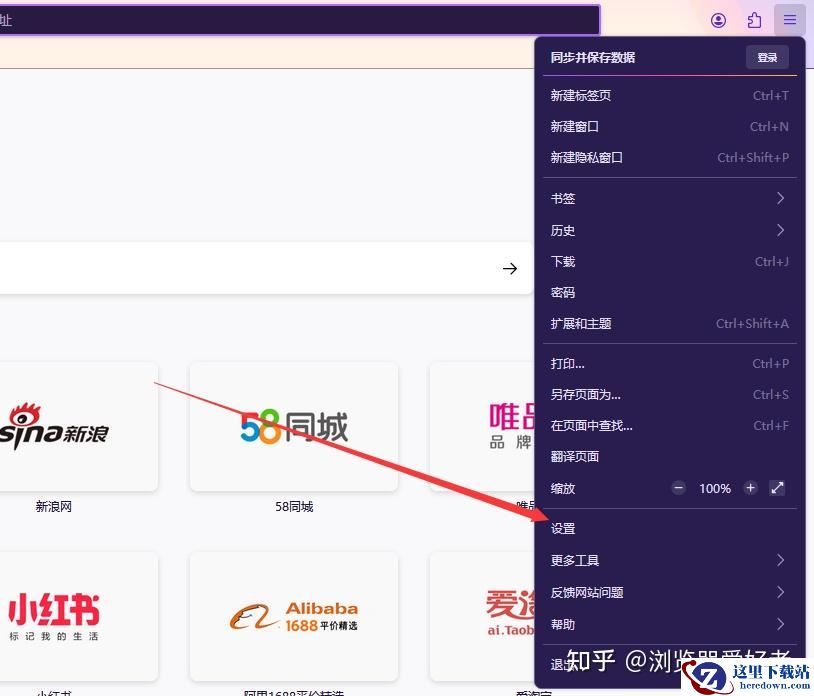The image size is (814, 696).
Task: Toggle full screen via the expand arrows icon
Action: [x=777, y=488]
